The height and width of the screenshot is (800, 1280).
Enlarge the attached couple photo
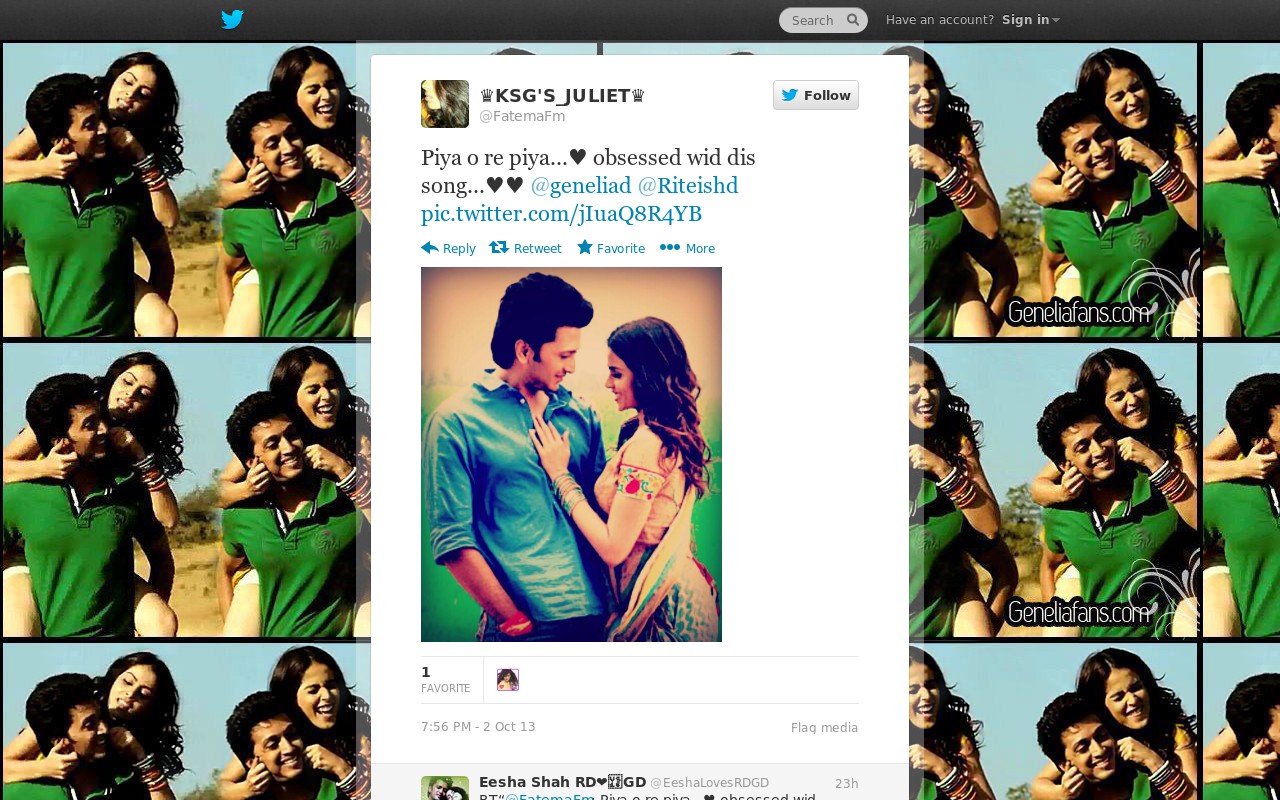pyautogui.click(x=571, y=454)
